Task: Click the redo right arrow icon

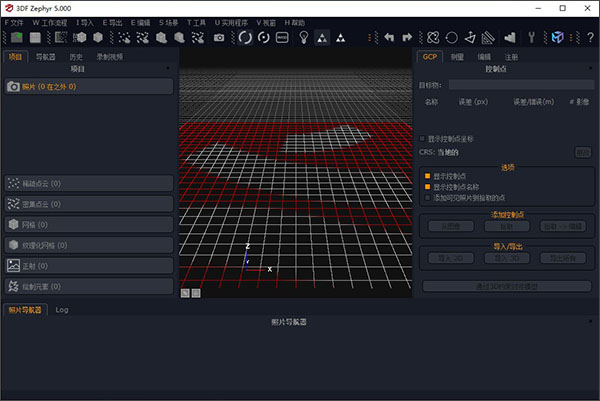Action: [x=407, y=37]
